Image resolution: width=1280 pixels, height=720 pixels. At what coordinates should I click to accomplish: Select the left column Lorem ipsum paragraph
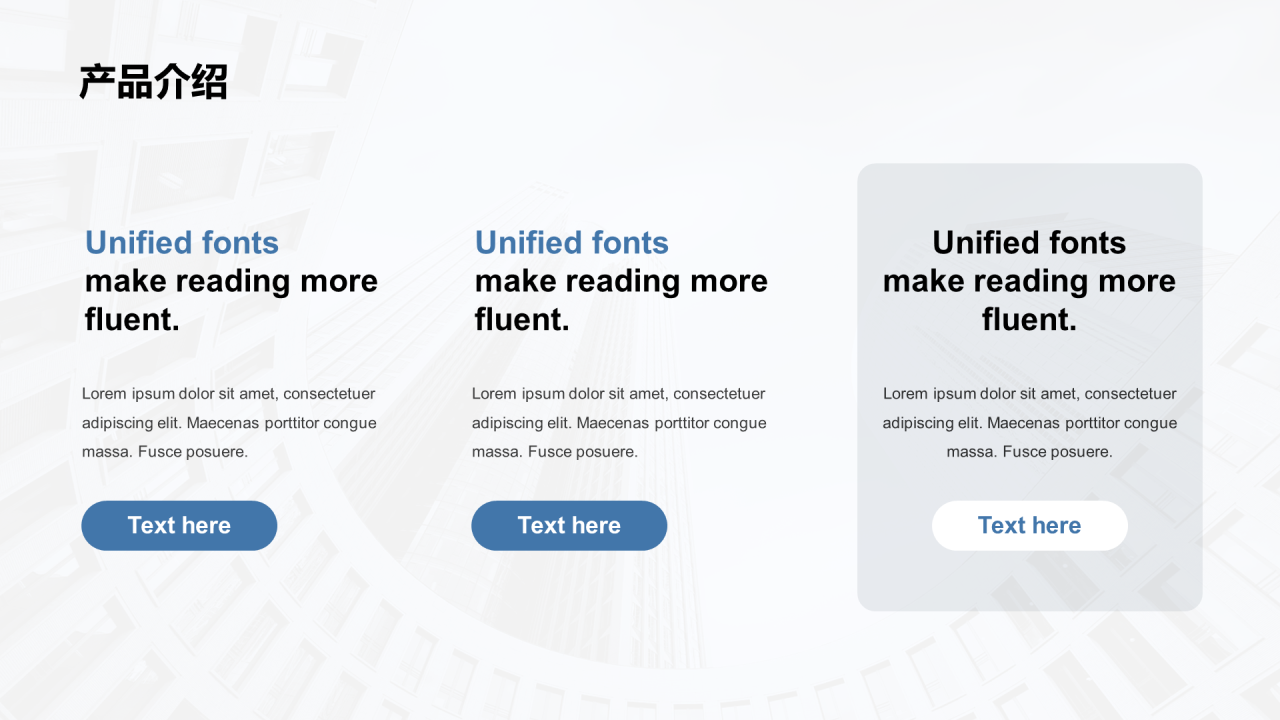click(229, 422)
